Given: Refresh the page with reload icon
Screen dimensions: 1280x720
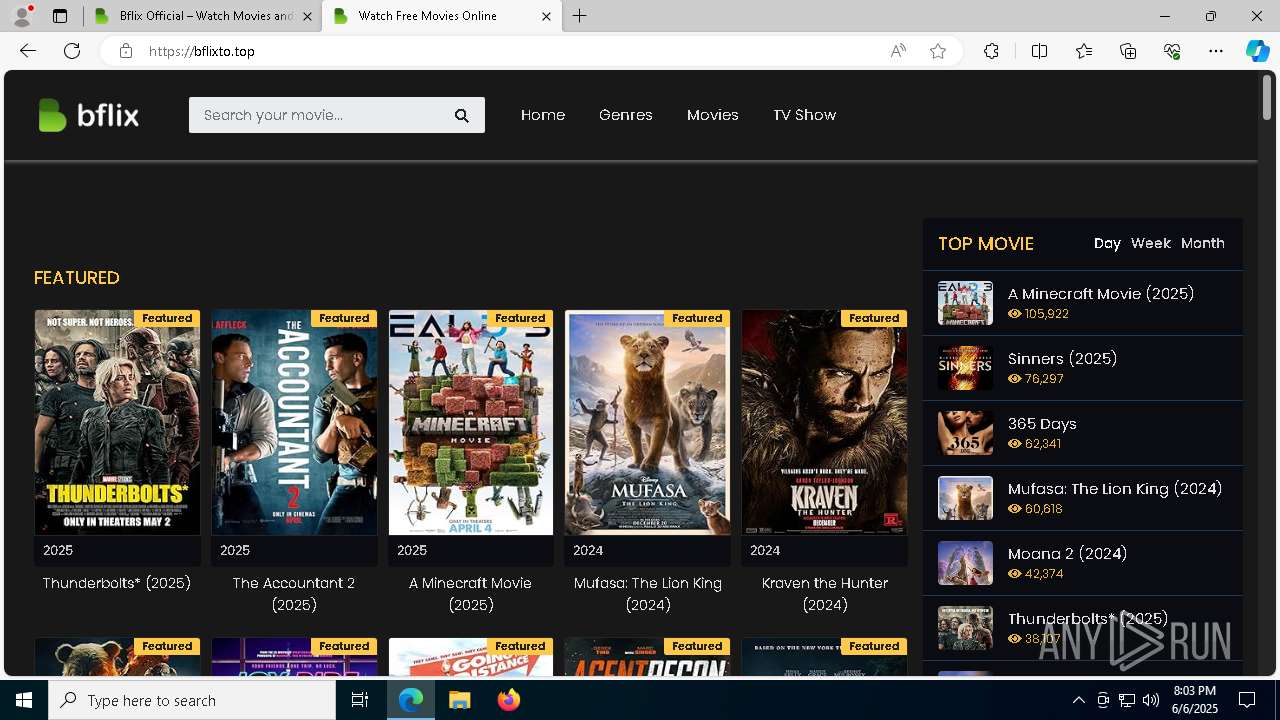Looking at the screenshot, I should click(x=72, y=51).
